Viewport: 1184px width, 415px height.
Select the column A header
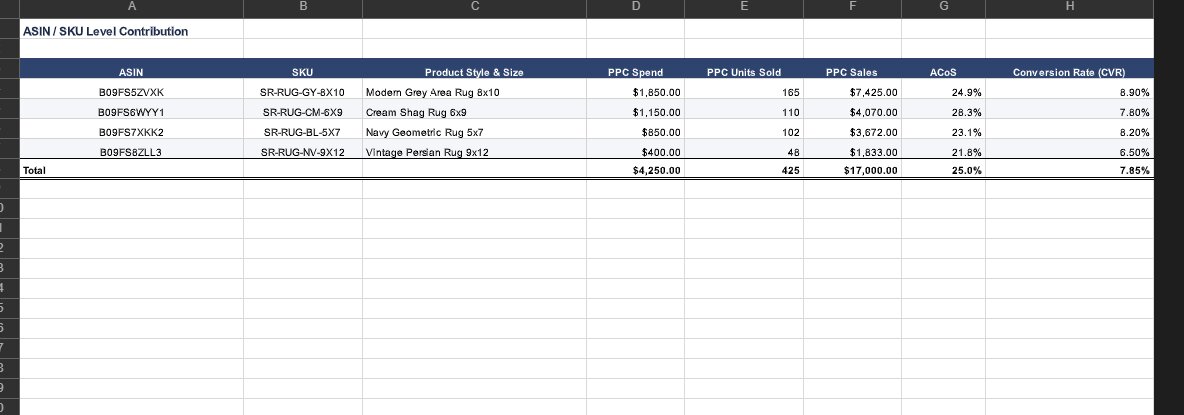[131, 7]
